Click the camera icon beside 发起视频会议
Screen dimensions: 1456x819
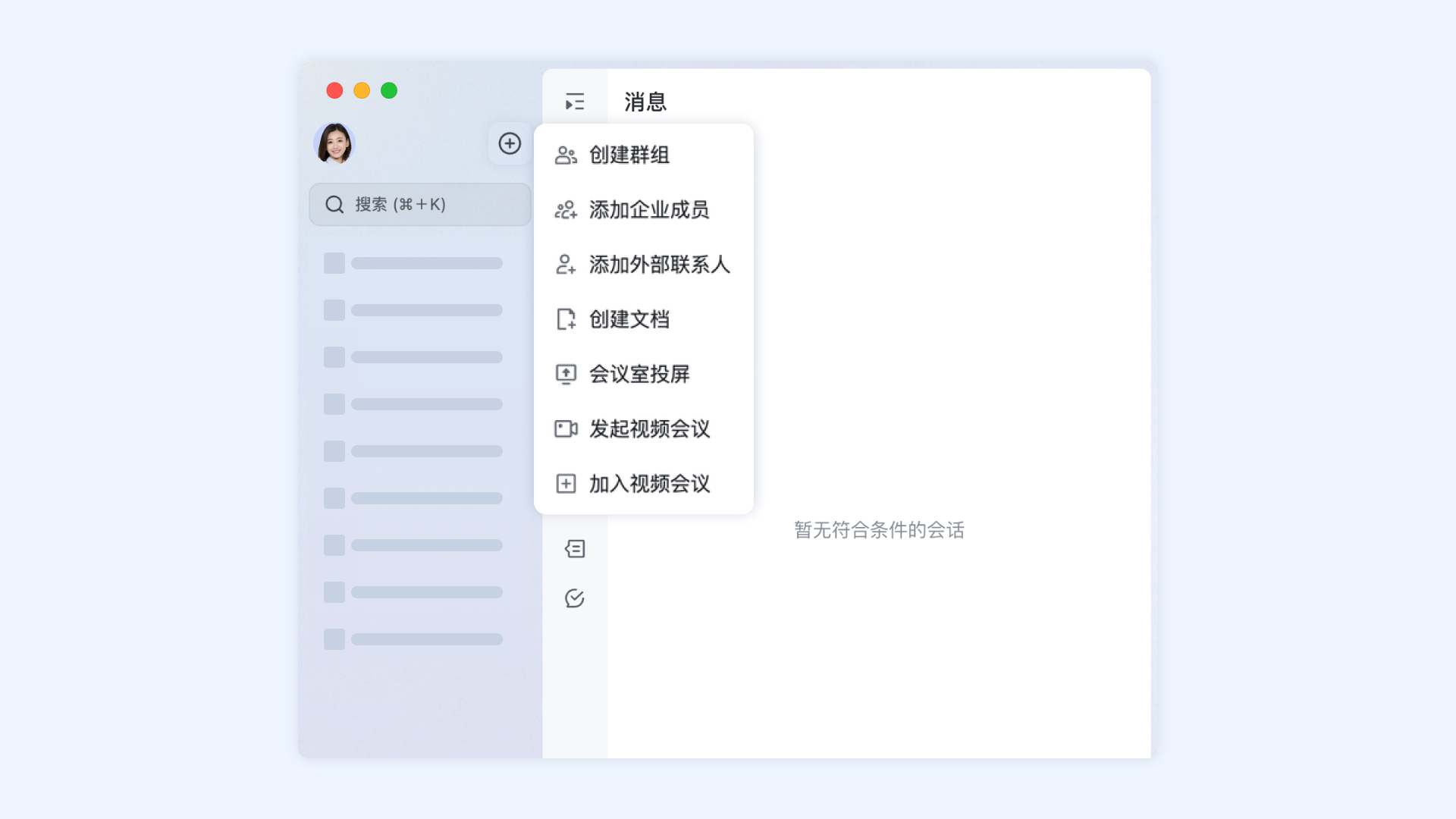566,429
